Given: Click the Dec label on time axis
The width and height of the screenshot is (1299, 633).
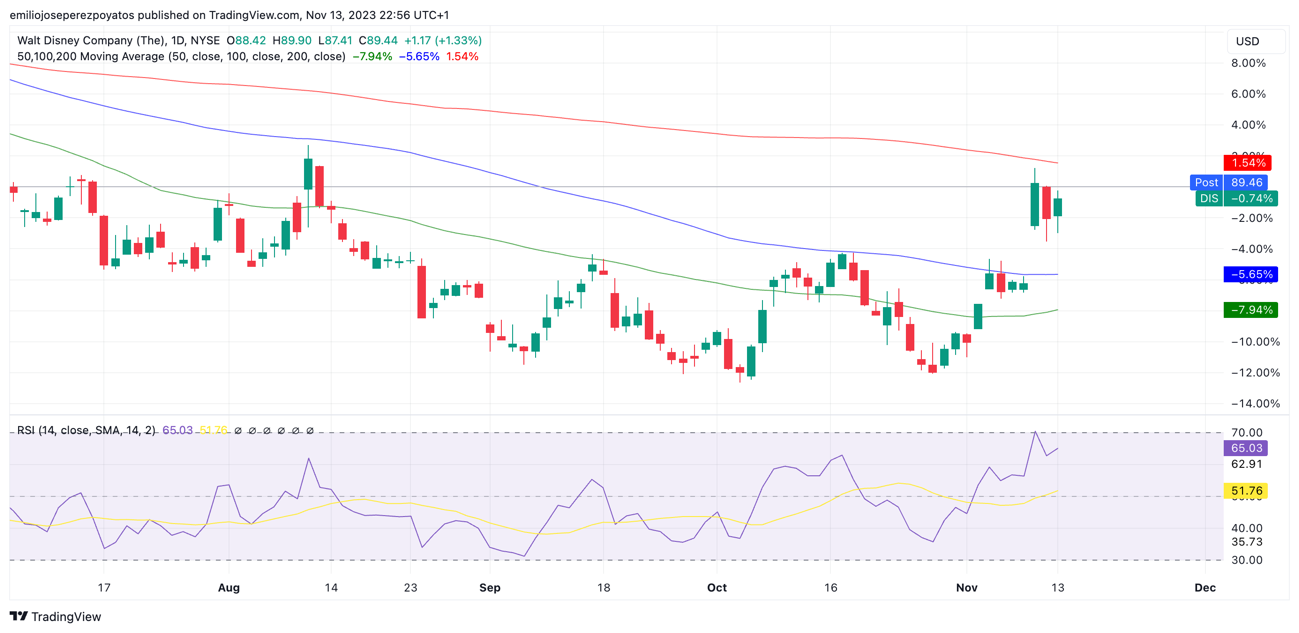Looking at the screenshot, I should point(1205,588).
